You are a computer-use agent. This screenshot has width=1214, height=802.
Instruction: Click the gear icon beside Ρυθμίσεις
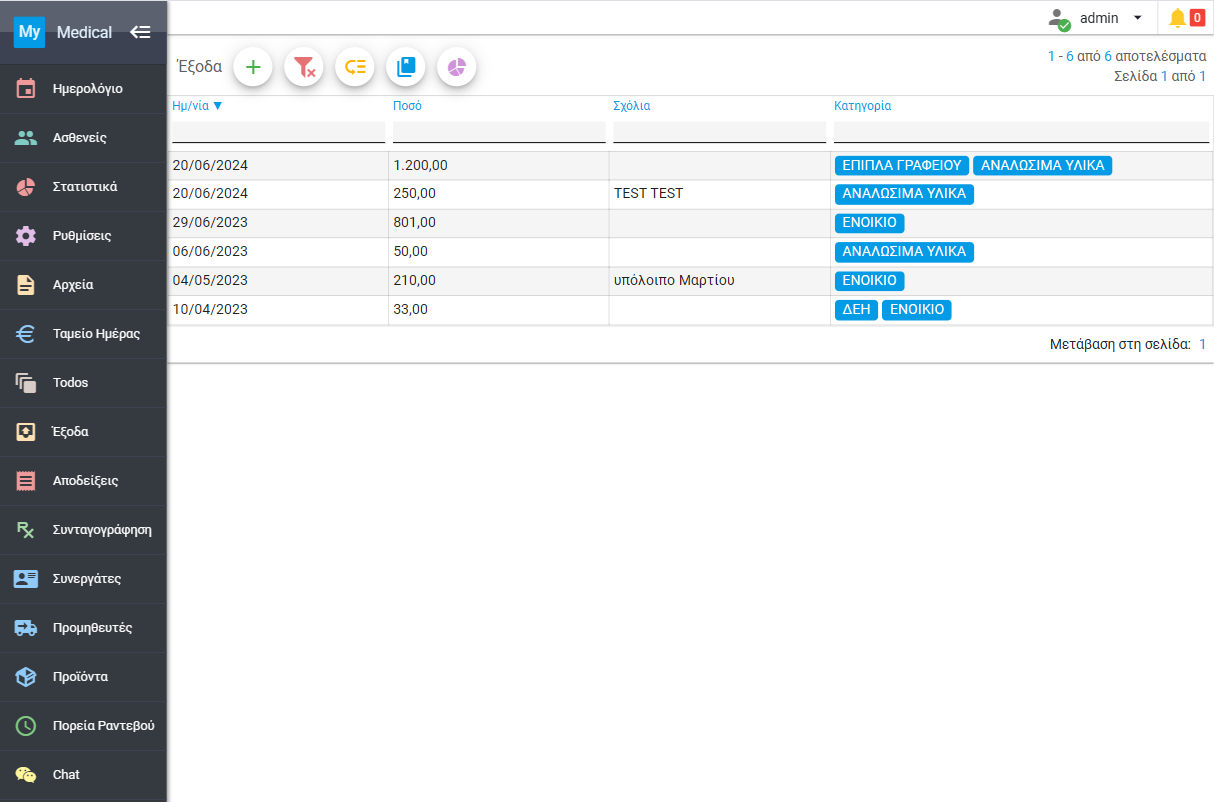tap(26, 236)
